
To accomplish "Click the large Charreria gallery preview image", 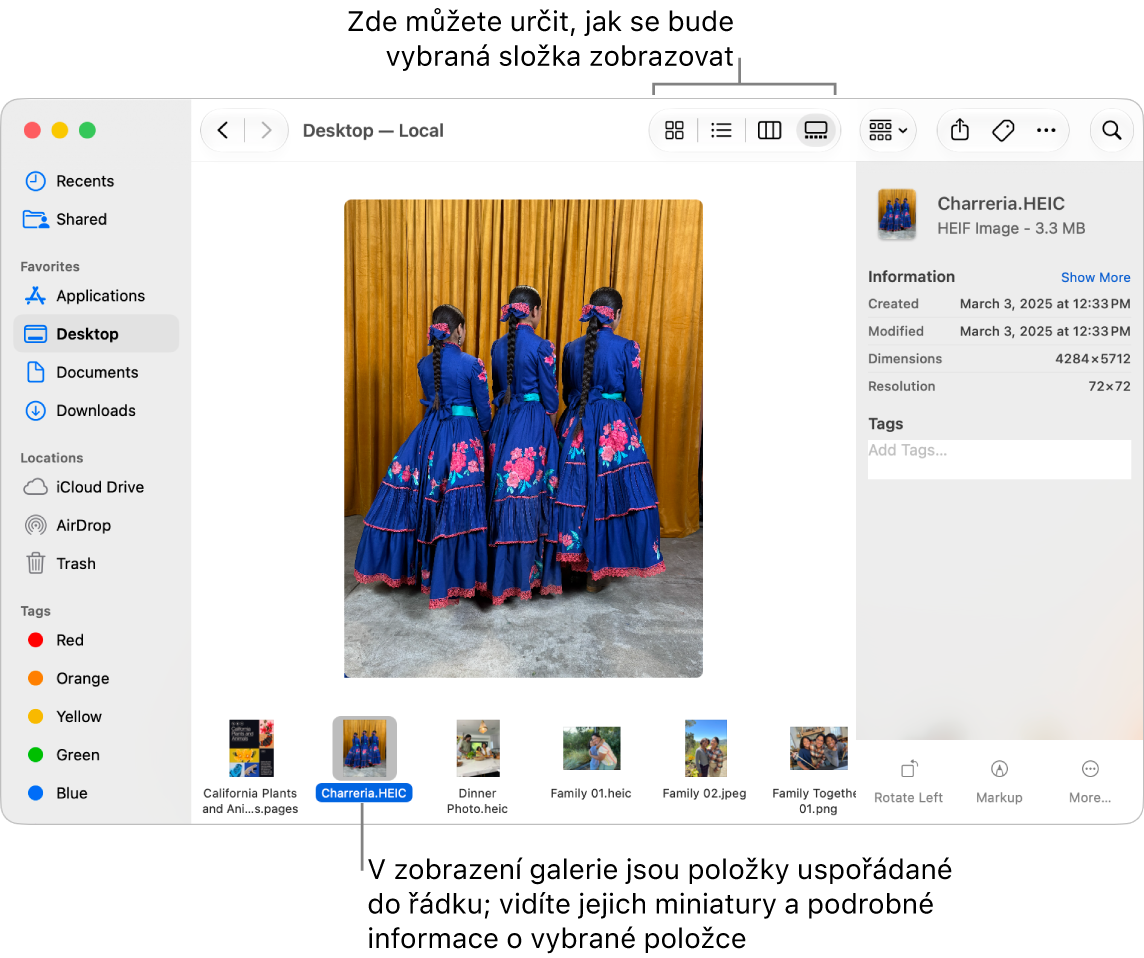I will pyautogui.click(x=523, y=439).
